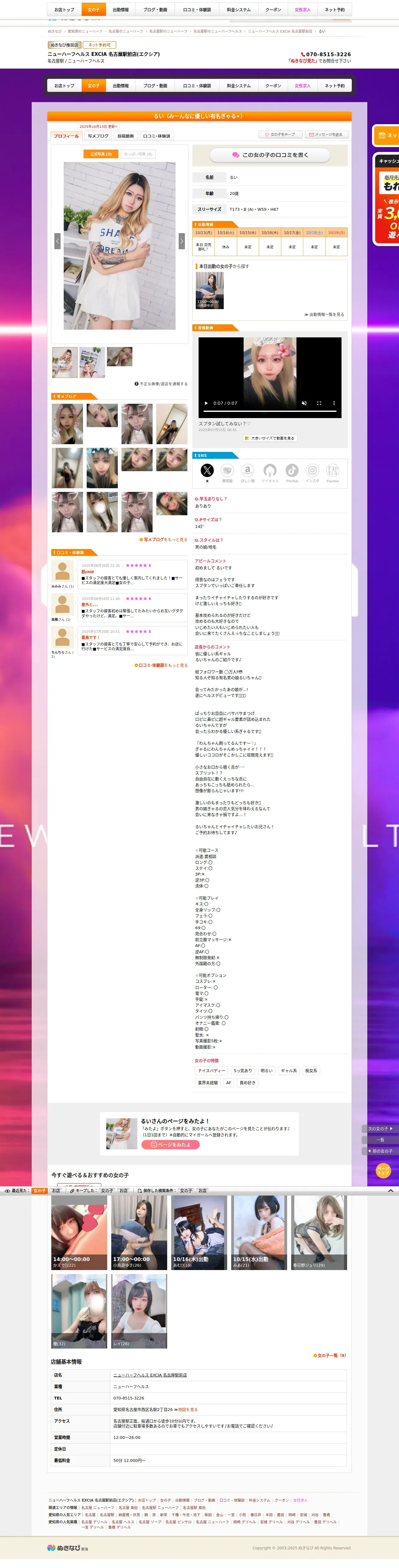Show the previous profile photo with left arrow
The image size is (399, 1568).
click(x=57, y=241)
